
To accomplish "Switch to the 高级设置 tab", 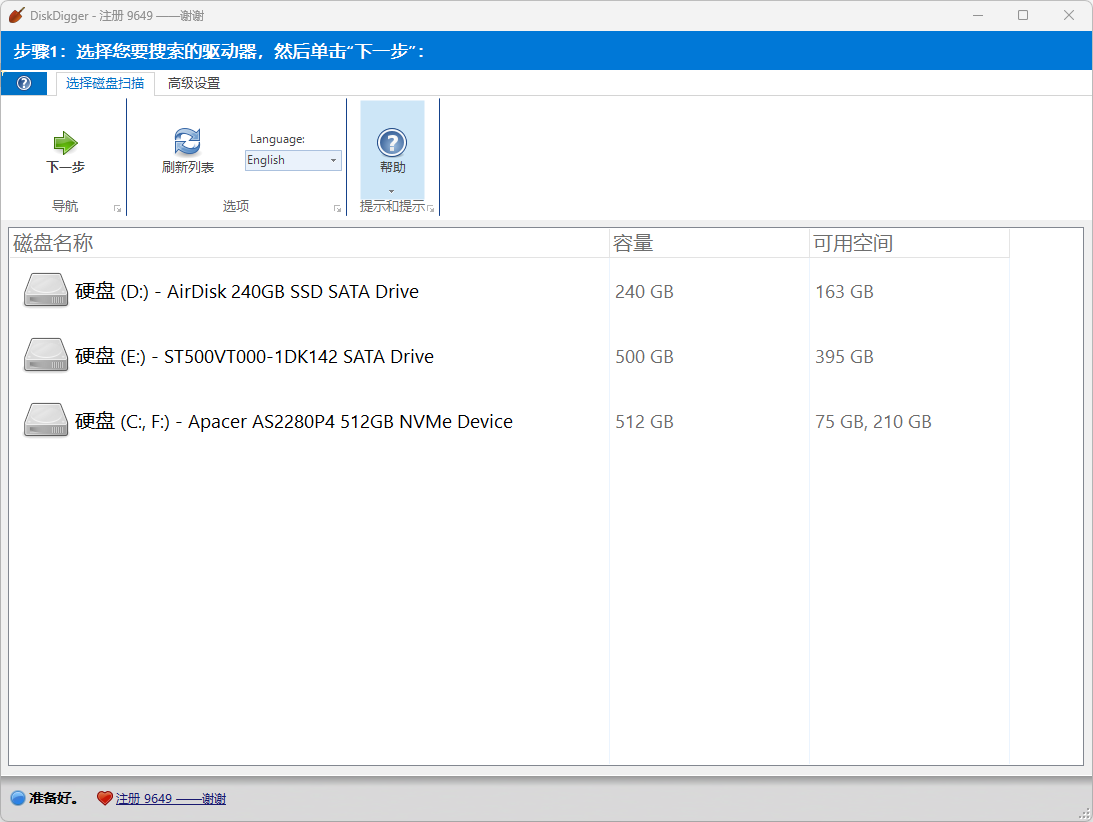I will tap(194, 83).
